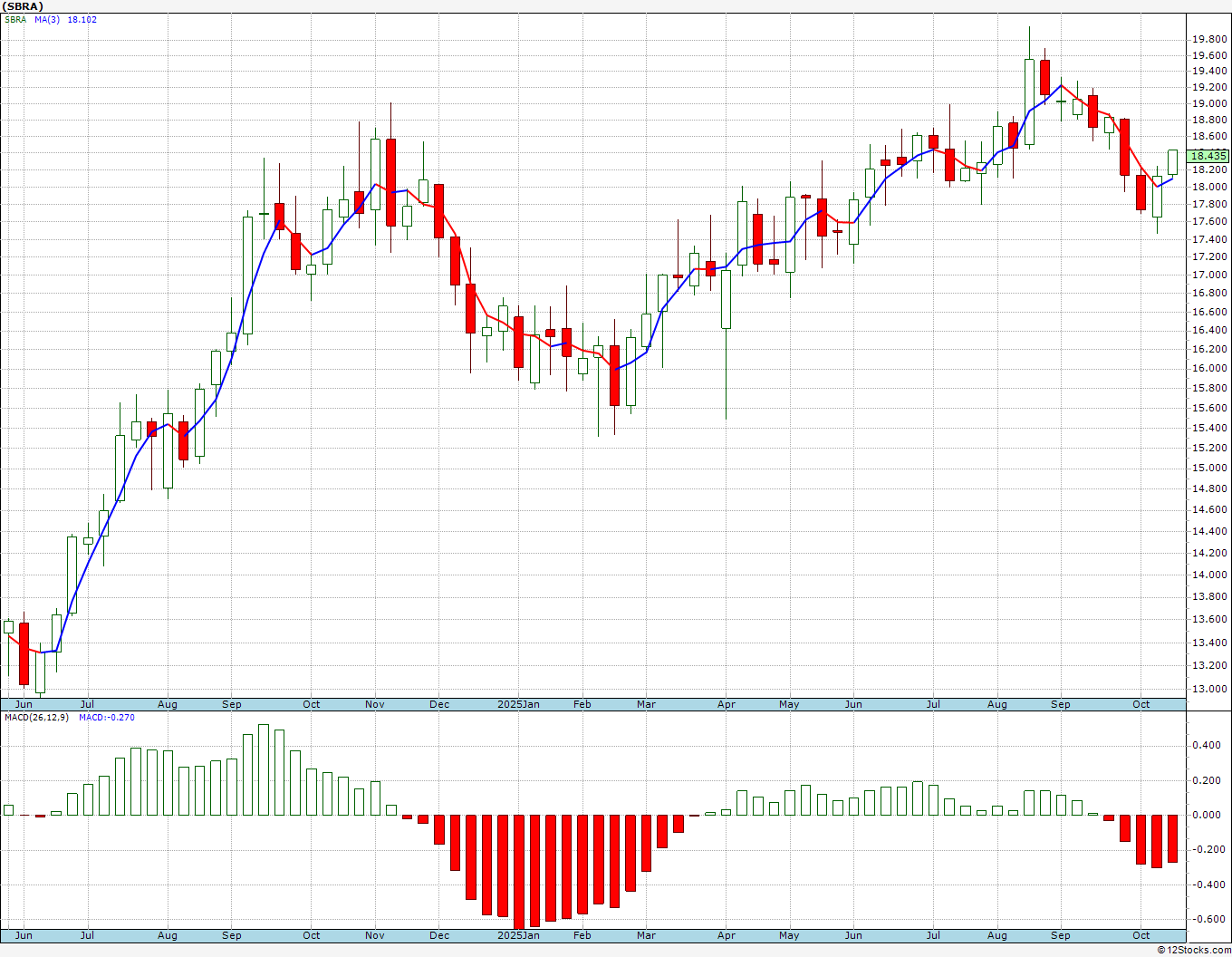Screen dimensions: 1232x957
Task: Click Nov on the MACD panel time axis
Action: [375, 935]
